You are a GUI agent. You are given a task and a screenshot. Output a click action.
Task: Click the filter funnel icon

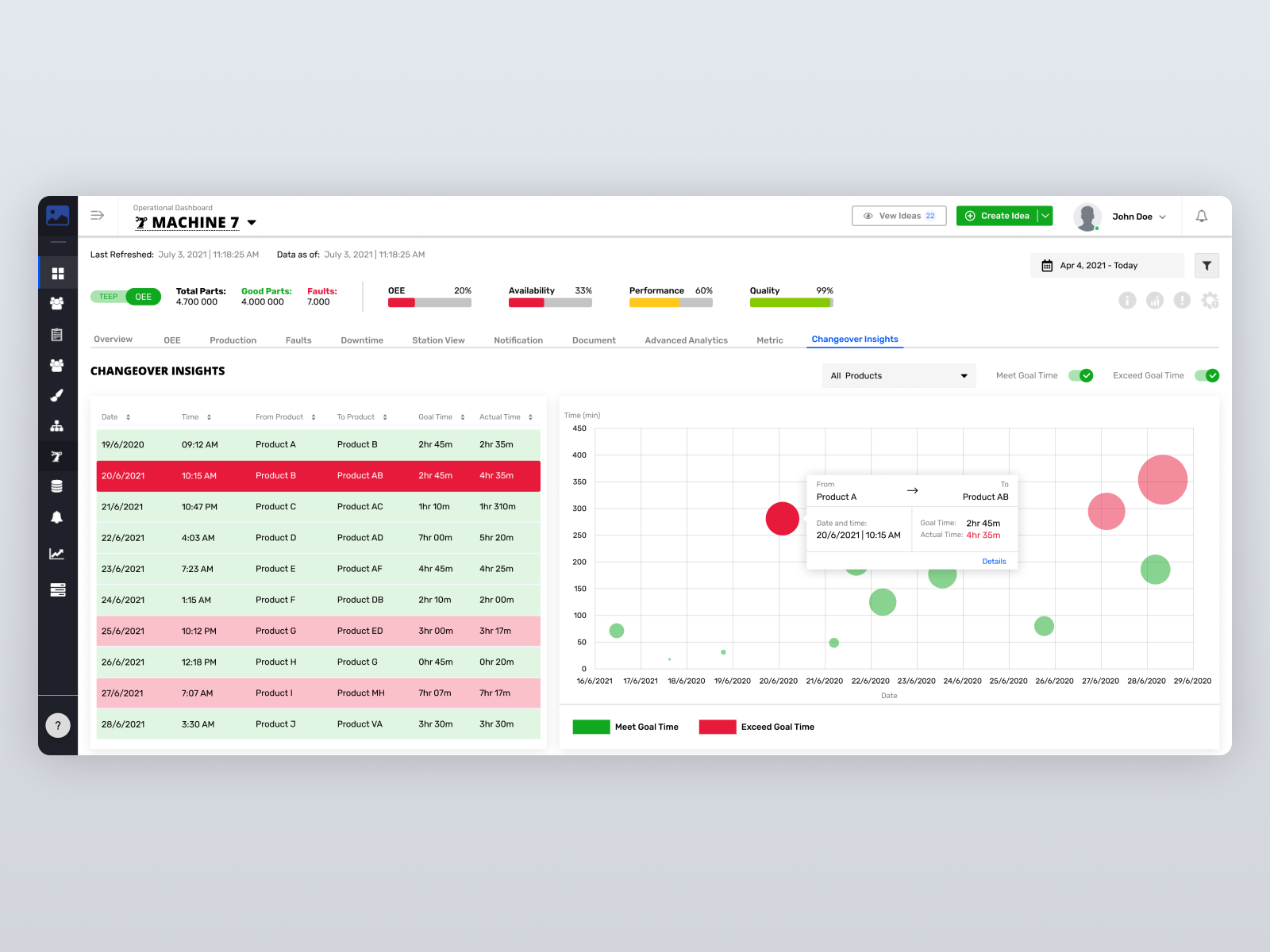pos(1206,265)
